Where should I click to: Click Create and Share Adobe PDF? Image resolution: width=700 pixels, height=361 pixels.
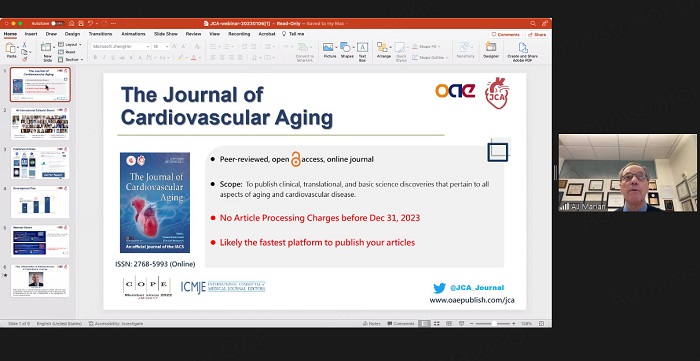[522, 51]
